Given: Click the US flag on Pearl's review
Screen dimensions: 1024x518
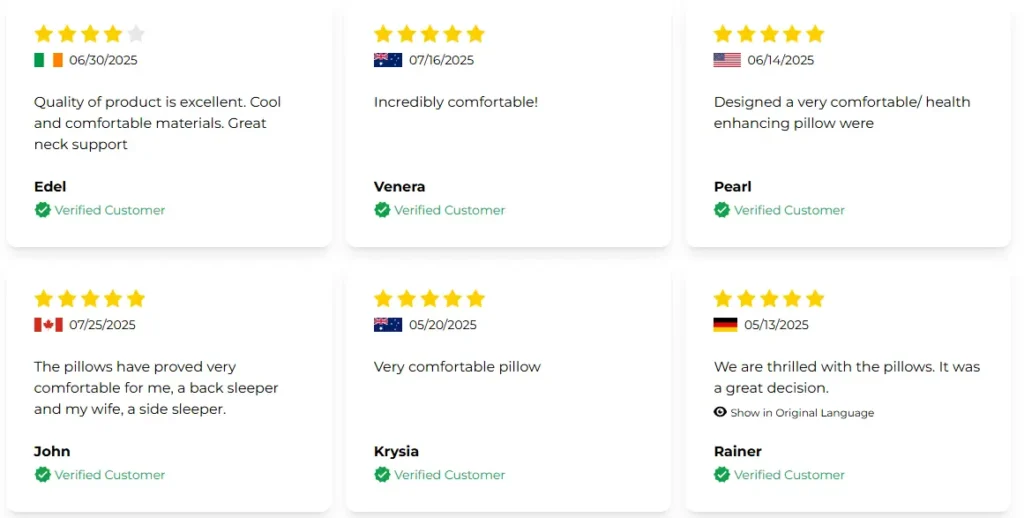Looking at the screenshot, I should point(727,60).
